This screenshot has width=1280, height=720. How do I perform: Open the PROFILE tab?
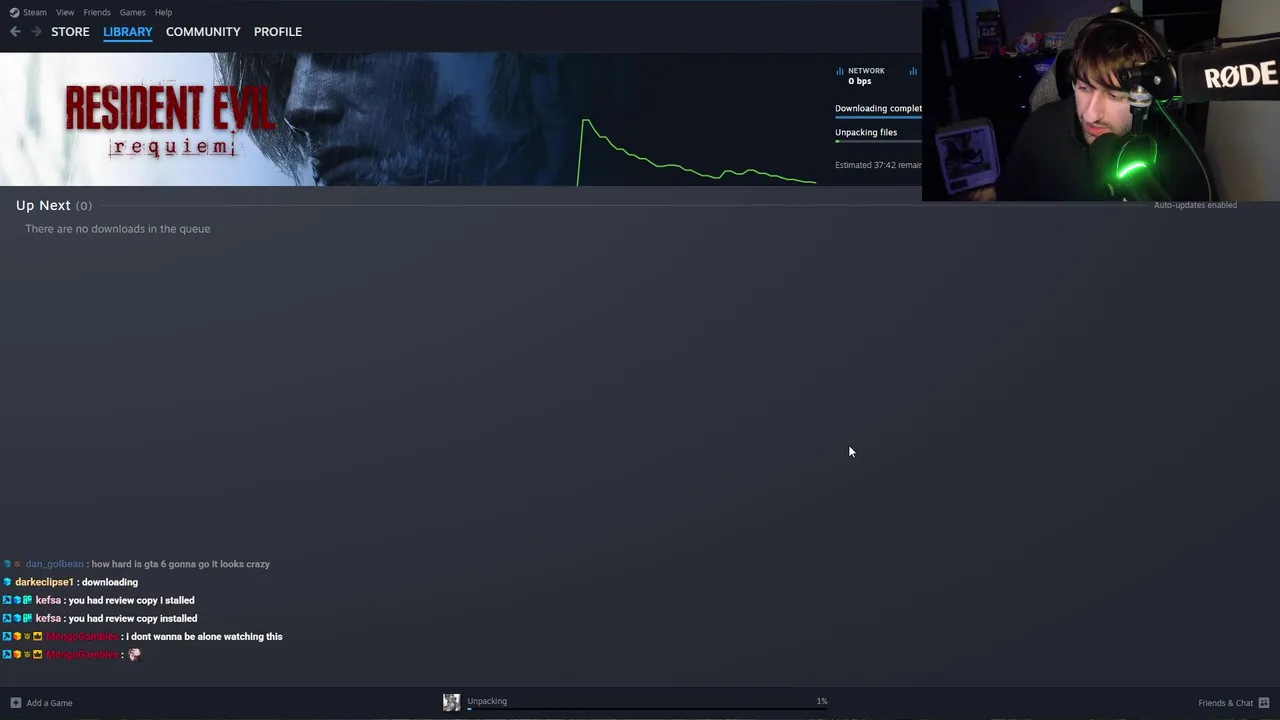(278, 32)
